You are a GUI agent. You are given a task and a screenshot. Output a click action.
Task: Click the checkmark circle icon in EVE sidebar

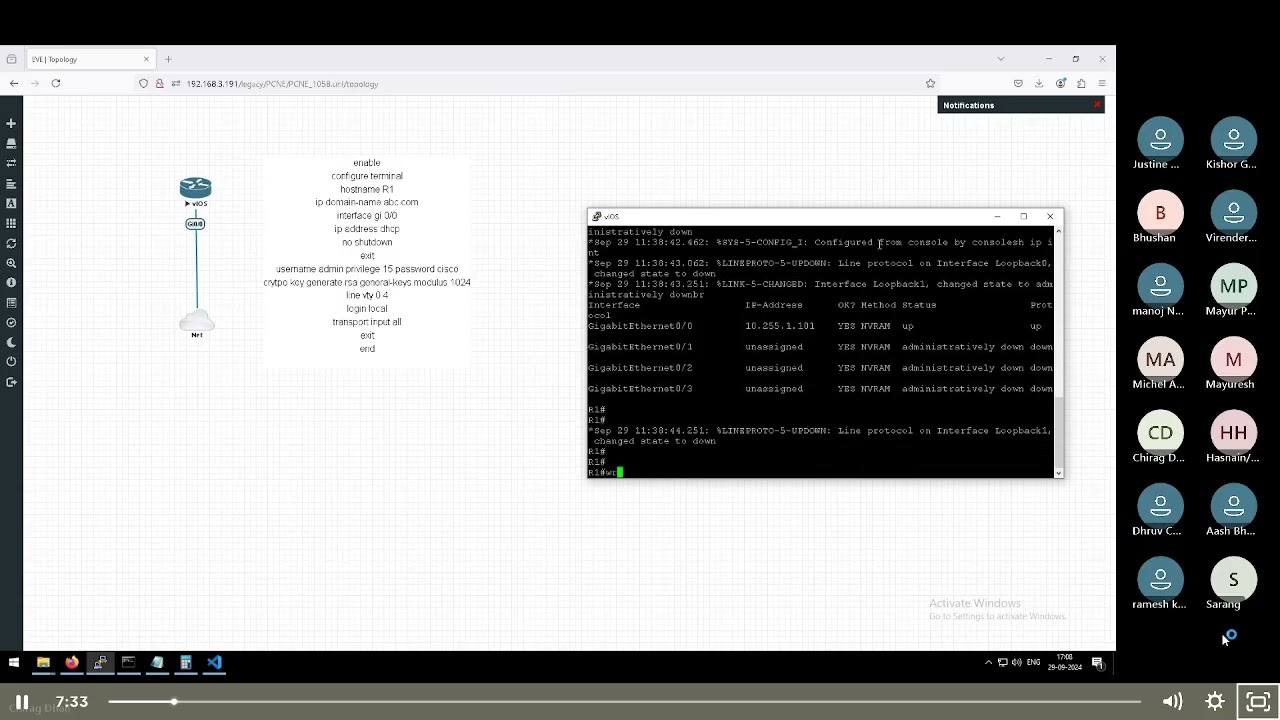[x=11, y=322]
